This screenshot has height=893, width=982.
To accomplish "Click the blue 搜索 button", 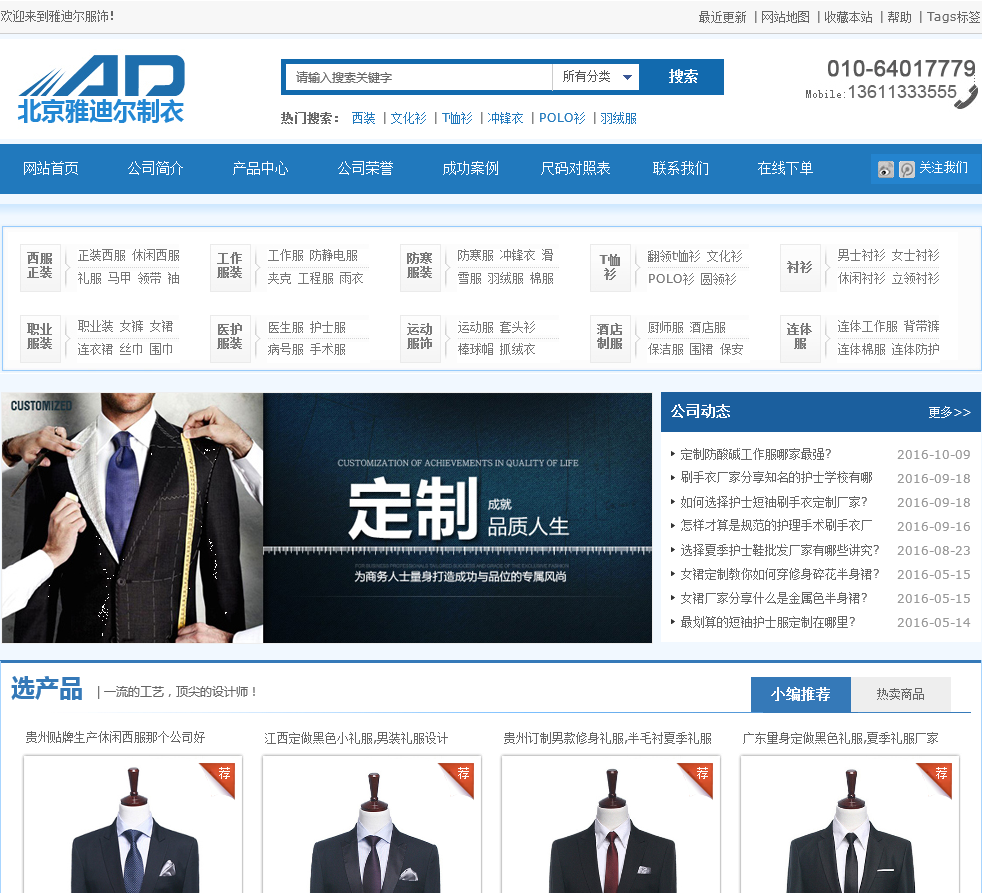I will (x=683, y=77).
